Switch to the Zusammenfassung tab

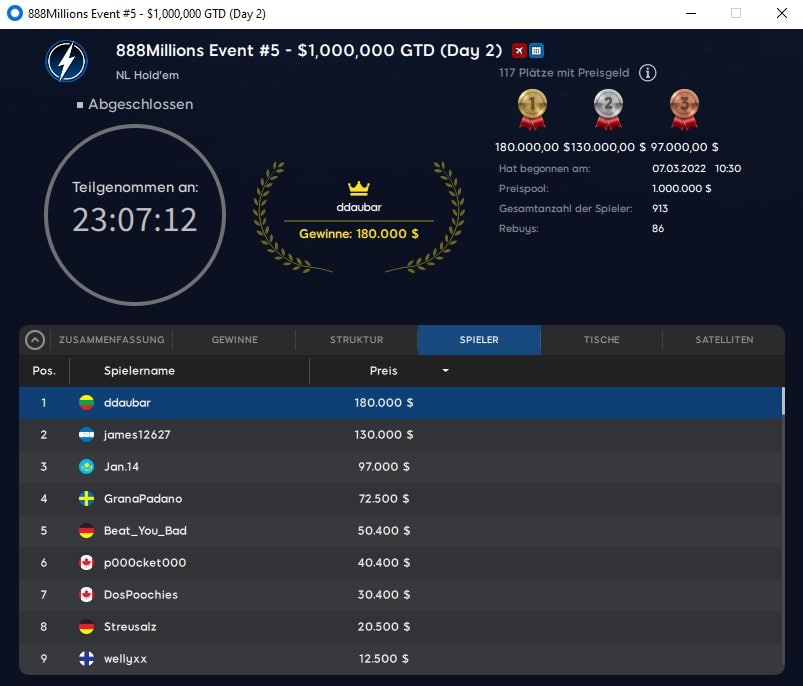[x=112, y=340]
